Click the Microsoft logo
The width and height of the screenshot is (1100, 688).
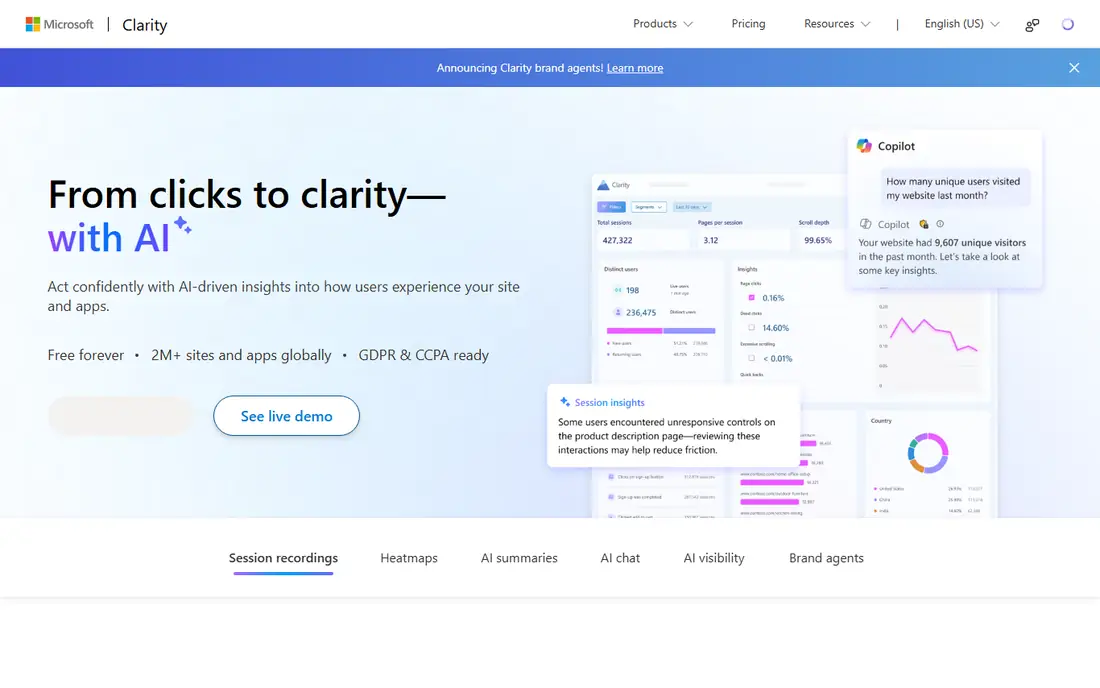(x=60, y=25)
